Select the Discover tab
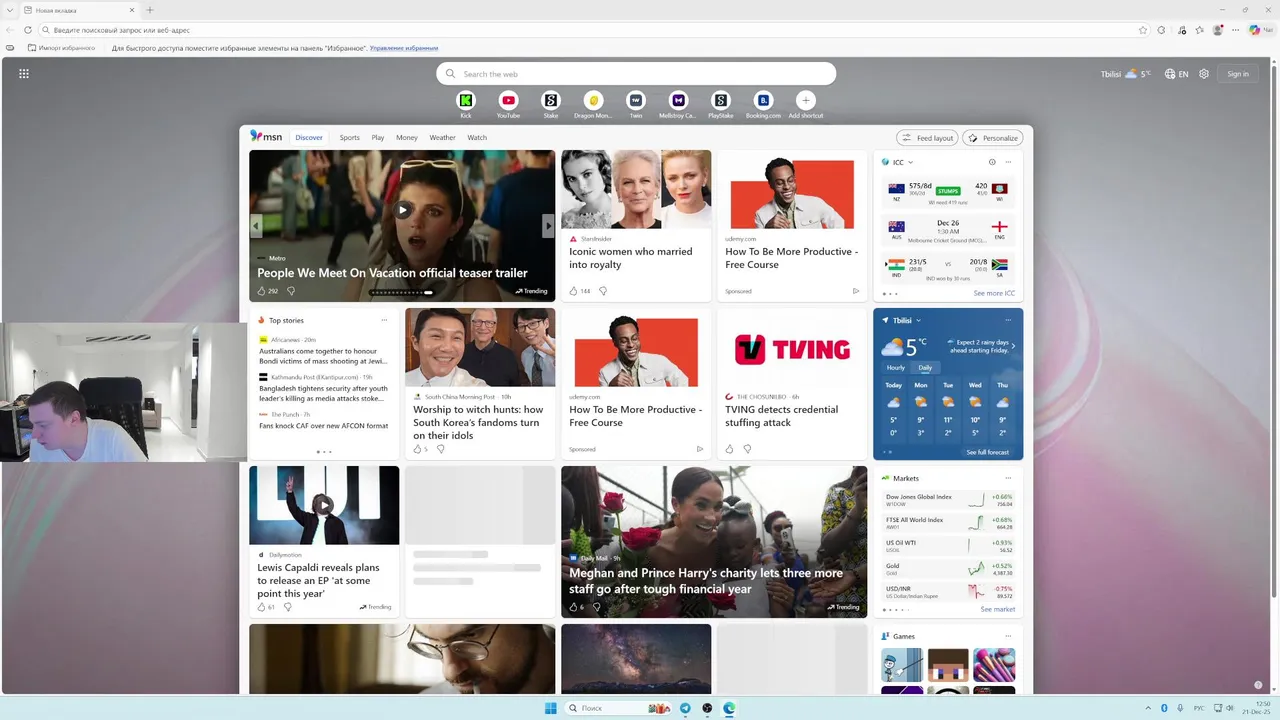 point(309,138)
